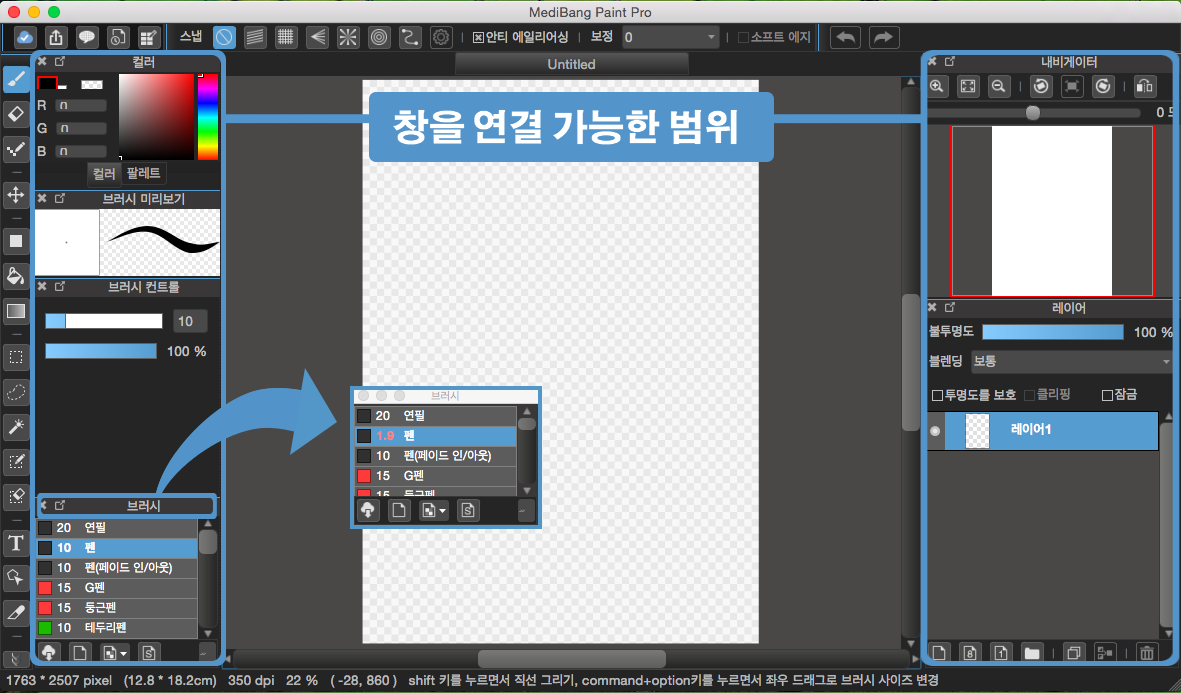Zoom in using the Navigator panel

tap(937, 87)
